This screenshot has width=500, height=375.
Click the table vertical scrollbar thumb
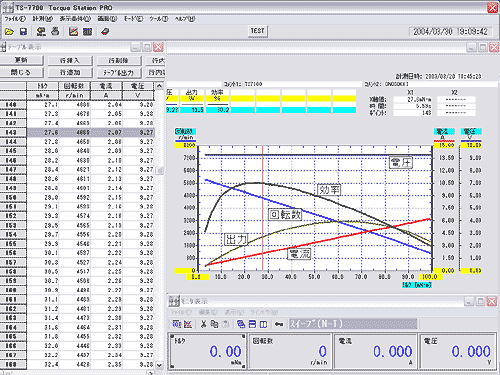click(x=160, y=171)
